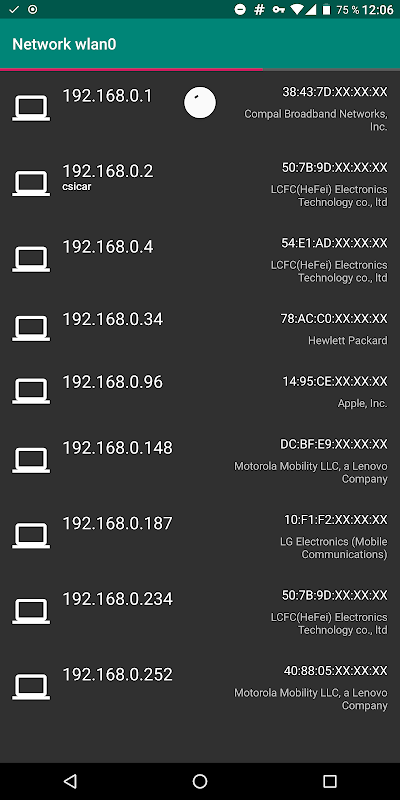The width and height of the screenshot is (400, 800).
Task: Select the Compal Broadband Networks vendor text
Action: (316, 120)
